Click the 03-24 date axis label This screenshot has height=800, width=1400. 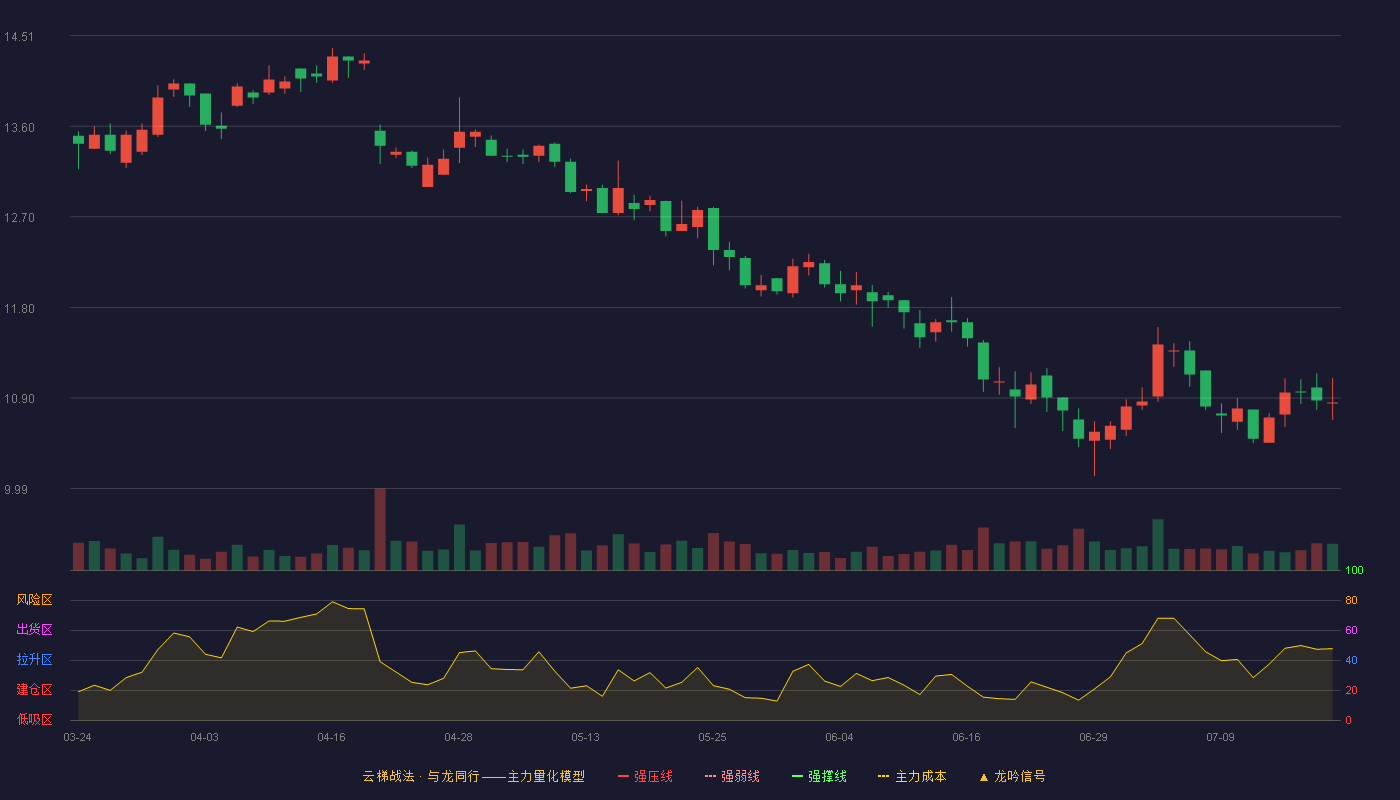click(x=77, y=737)
